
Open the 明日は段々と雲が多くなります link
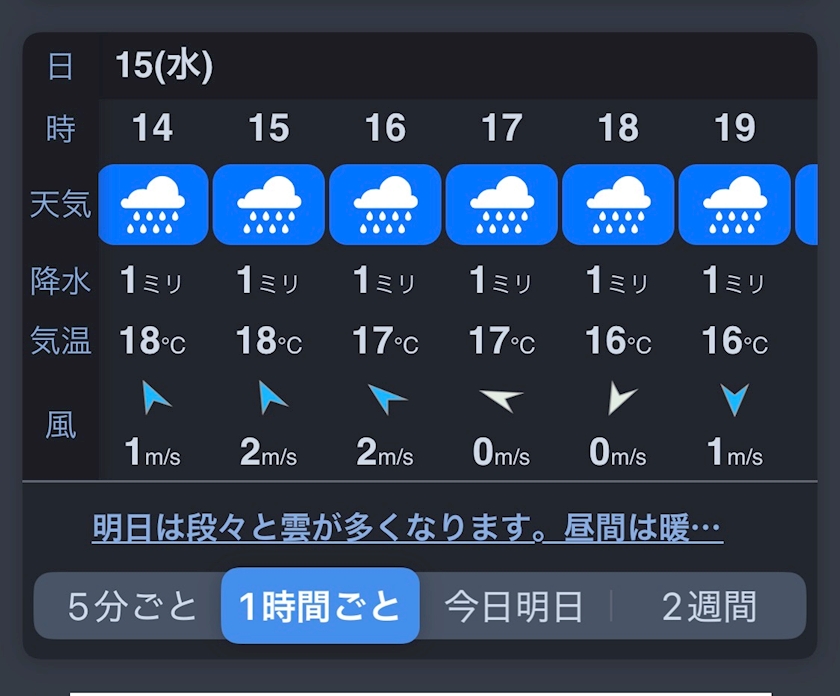[x=407, y=528]
